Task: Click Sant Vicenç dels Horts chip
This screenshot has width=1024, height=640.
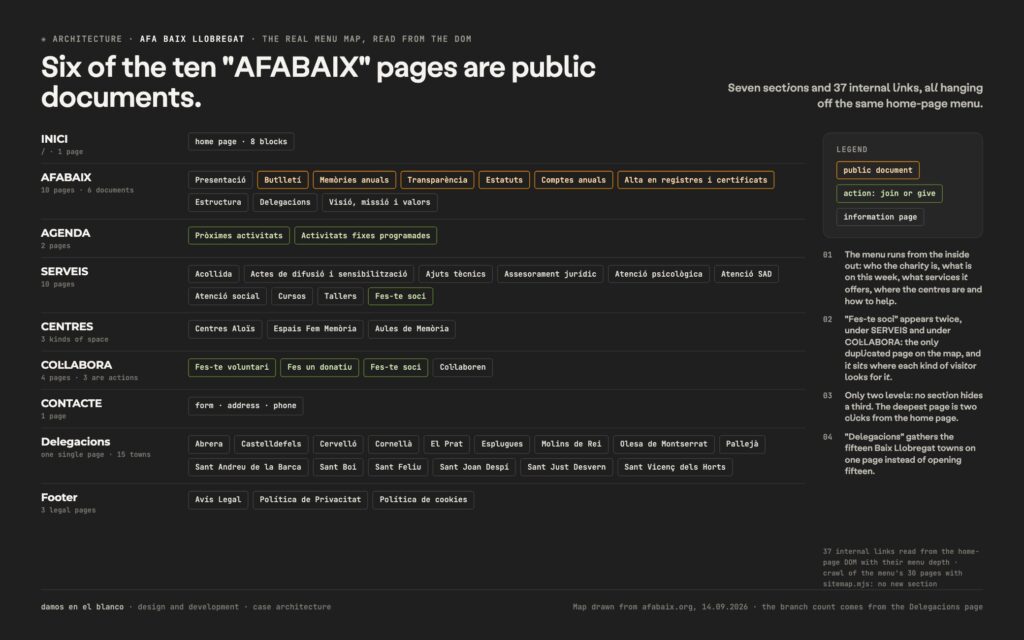Action: click(x=675, y=468)
